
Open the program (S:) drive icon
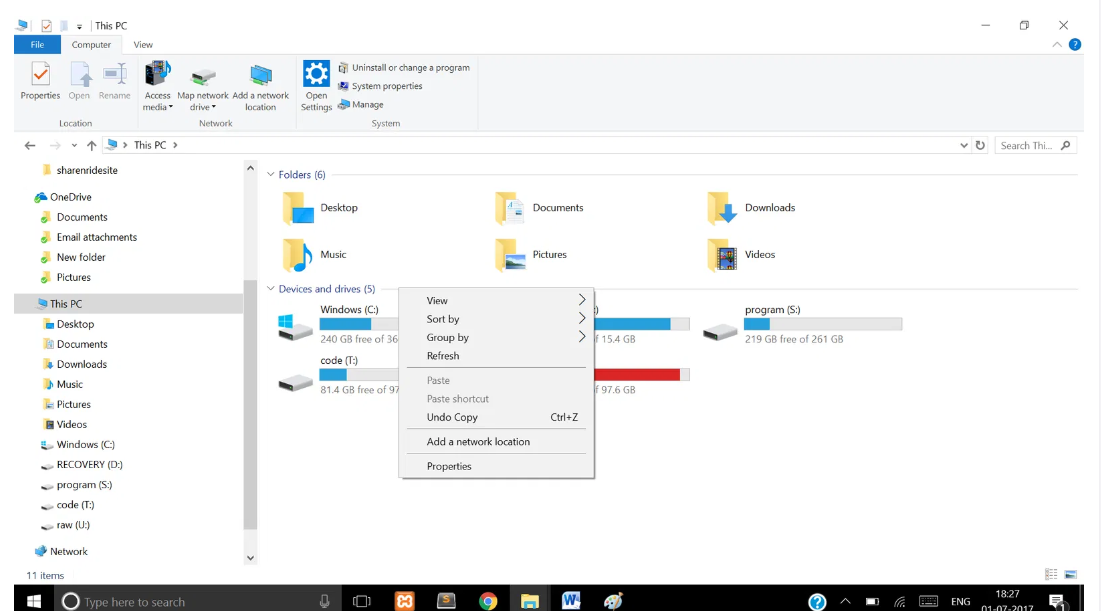coord(720,330)
